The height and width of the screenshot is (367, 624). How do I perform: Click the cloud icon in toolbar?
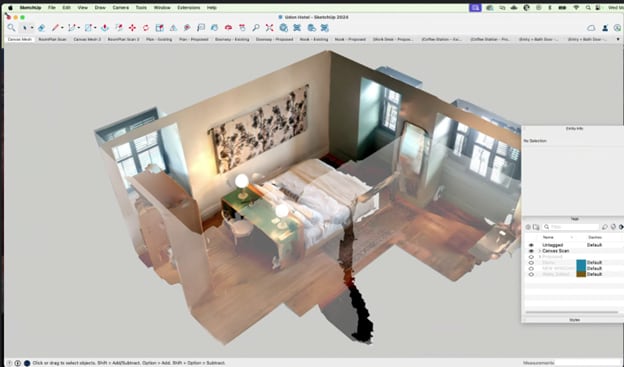point(591,28)
